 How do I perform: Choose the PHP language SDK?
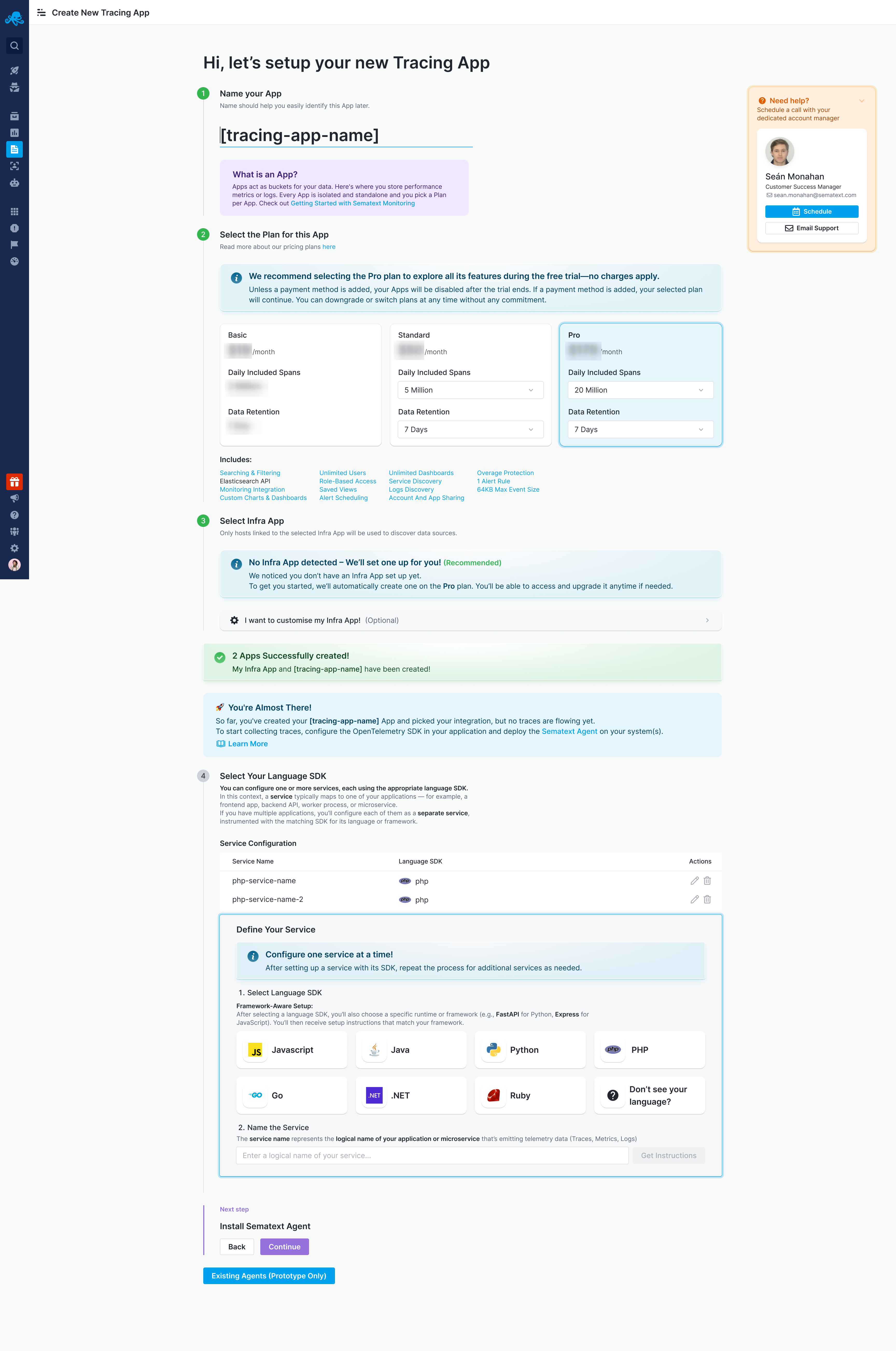click(649, 1050)
